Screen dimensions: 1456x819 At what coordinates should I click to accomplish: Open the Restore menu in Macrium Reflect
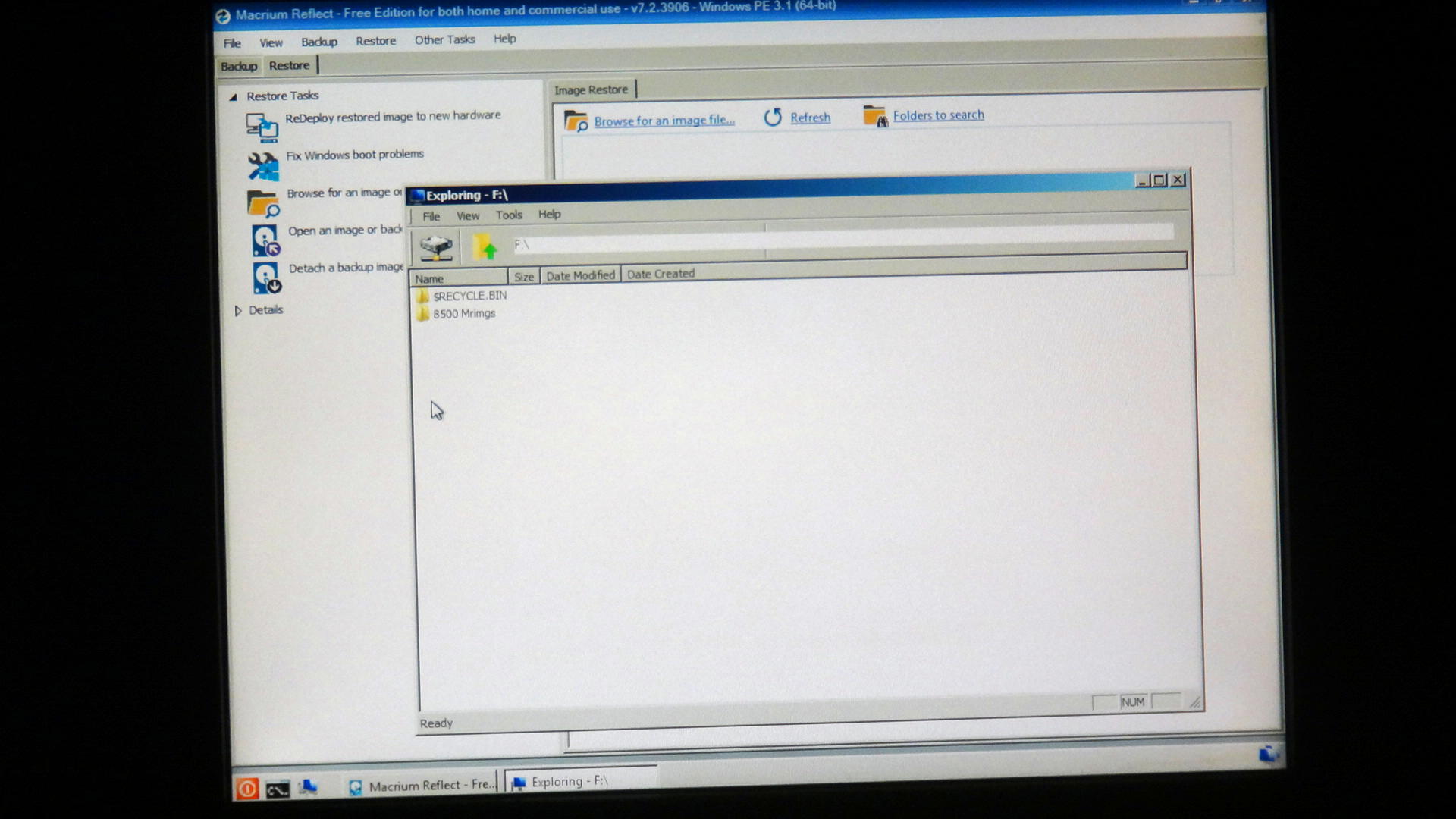(x=375, y=41)
